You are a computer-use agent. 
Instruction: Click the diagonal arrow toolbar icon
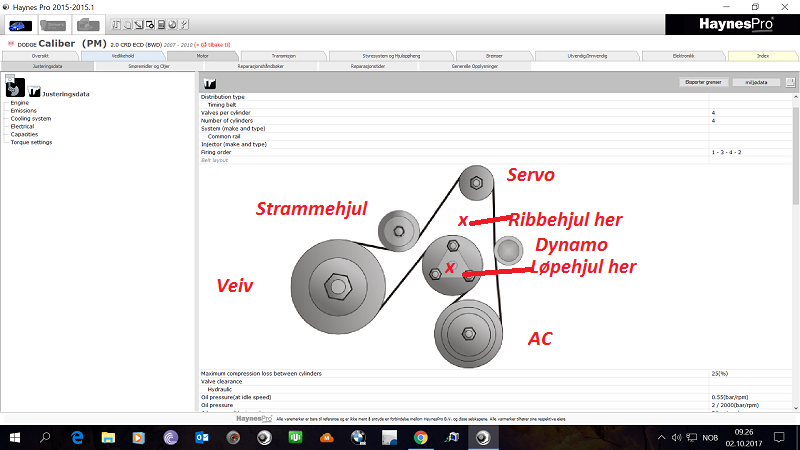click(x=139, y=24)
